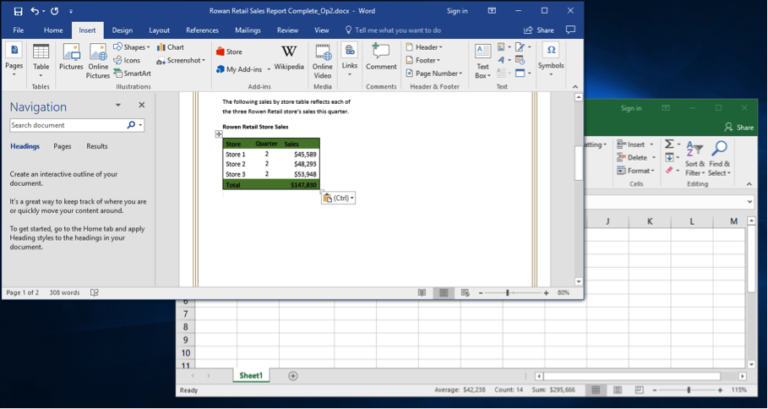Click the table move handle in document
This screenshot has width=768, height=409.
pyautogui.click(x=219, y=134)
